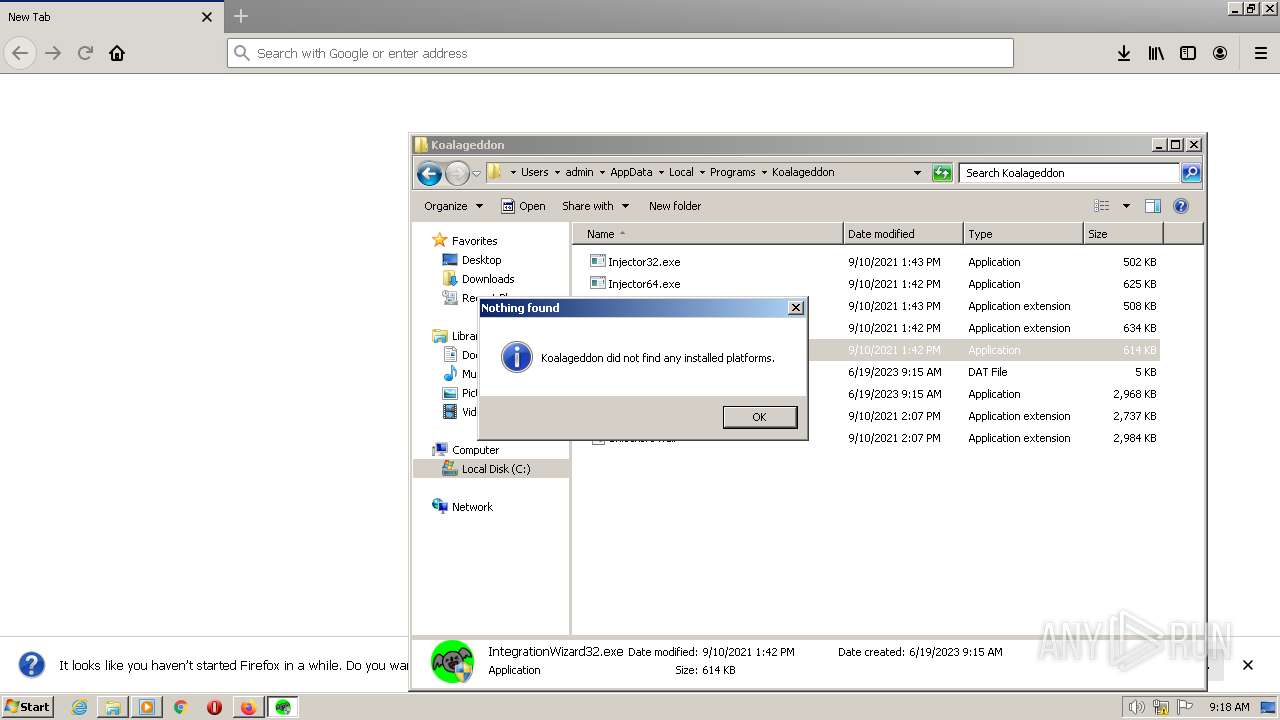Viewport: 1280px width, 720px height.
Task: Change the Explorer view icon
Action: coord(1102,206)
